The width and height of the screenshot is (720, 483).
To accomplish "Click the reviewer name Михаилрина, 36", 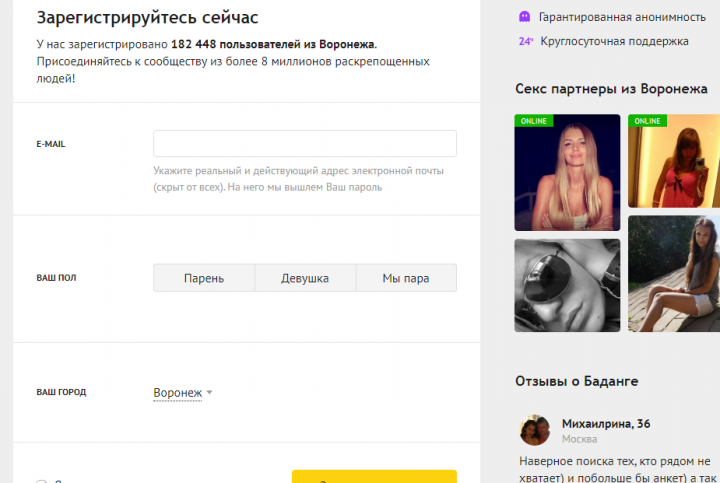I will pyautogui.click(x=606, y=424).
